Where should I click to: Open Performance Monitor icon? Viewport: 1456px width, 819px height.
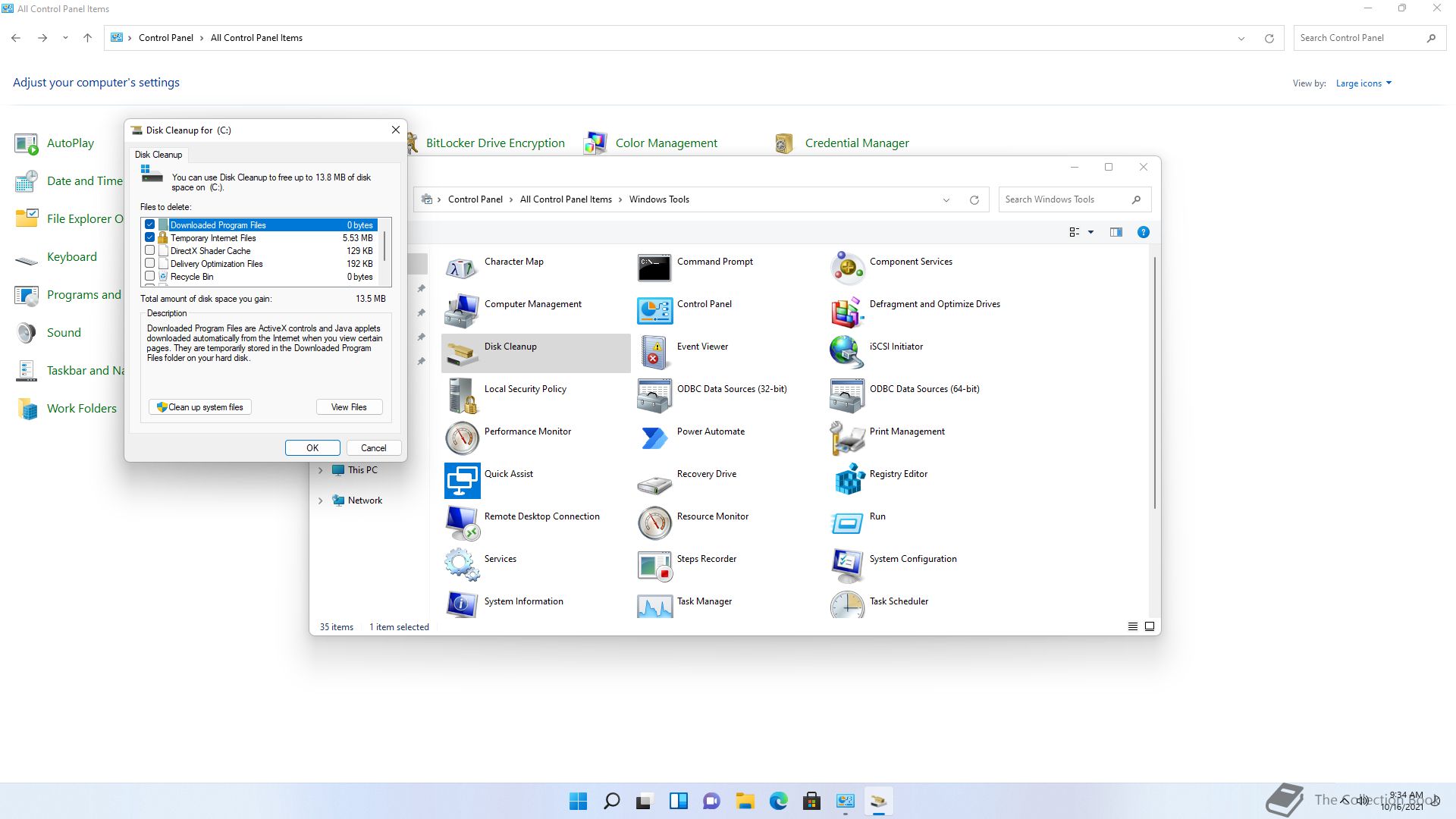pos(462,438)
